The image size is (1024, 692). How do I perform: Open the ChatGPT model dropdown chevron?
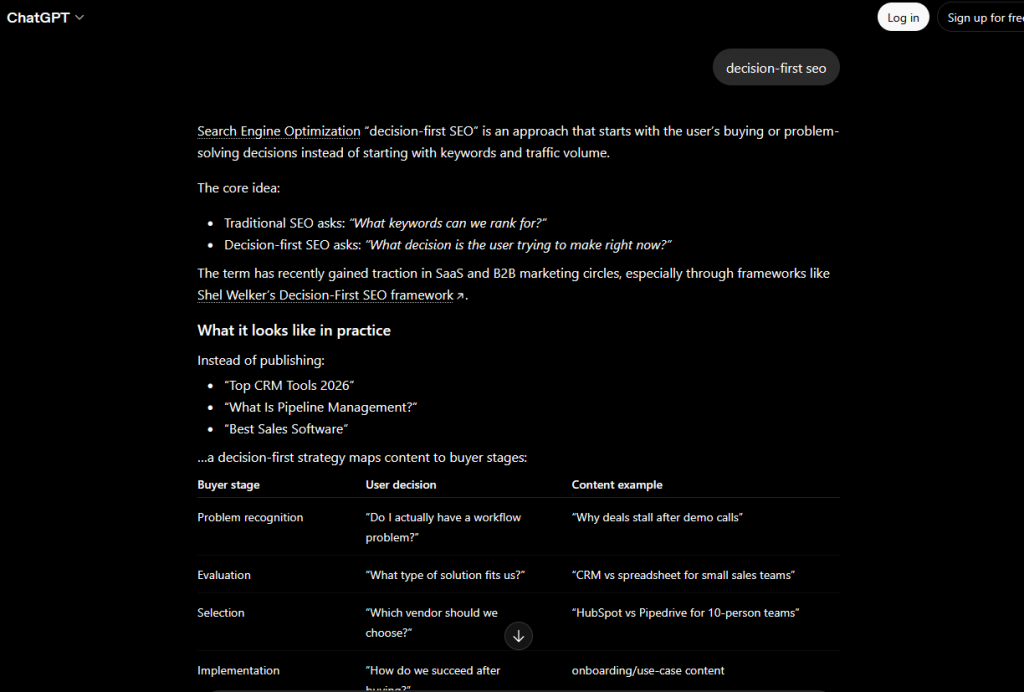(80, 18)
